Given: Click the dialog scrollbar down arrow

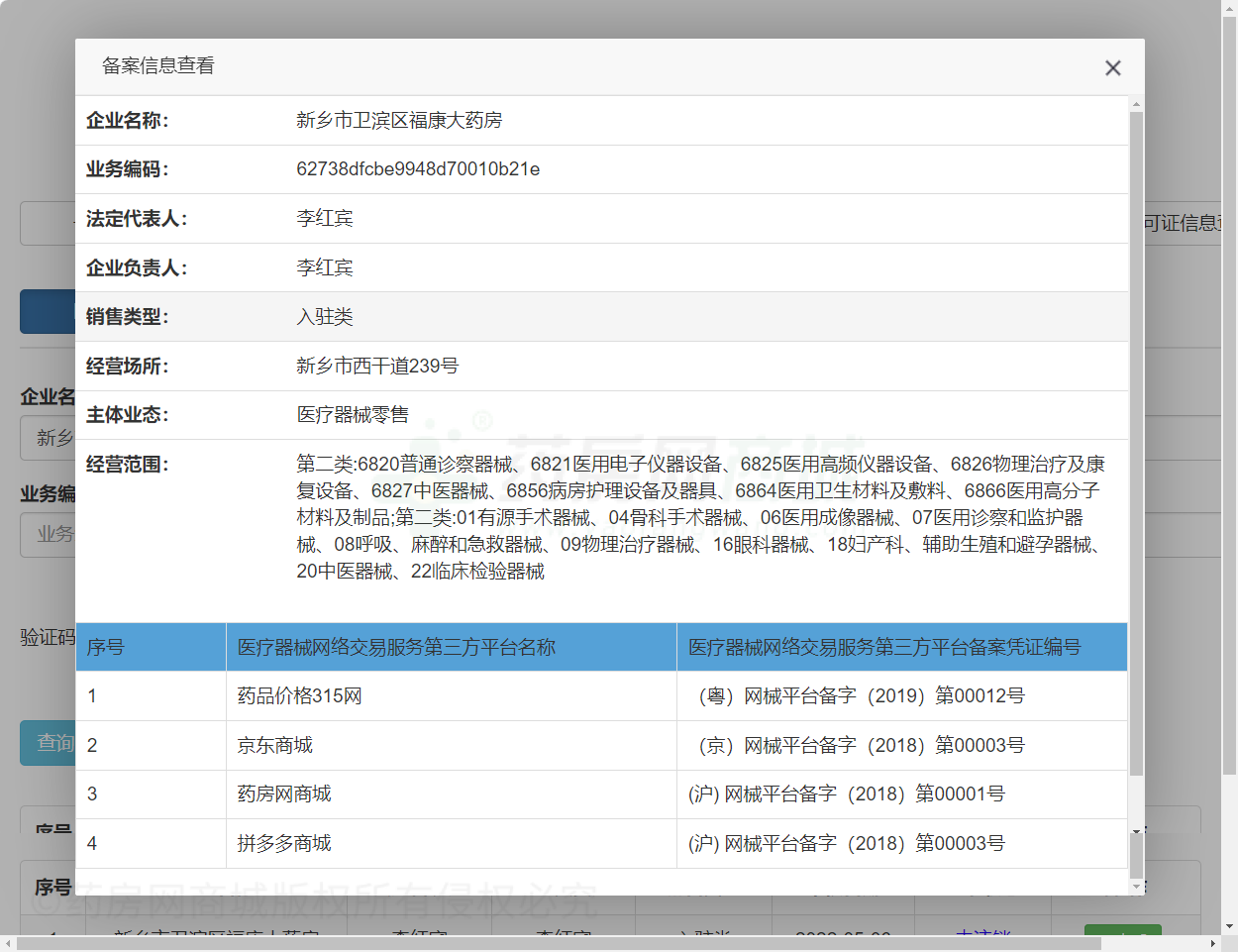Looking at the screenshot, I should pos(1136,832).
